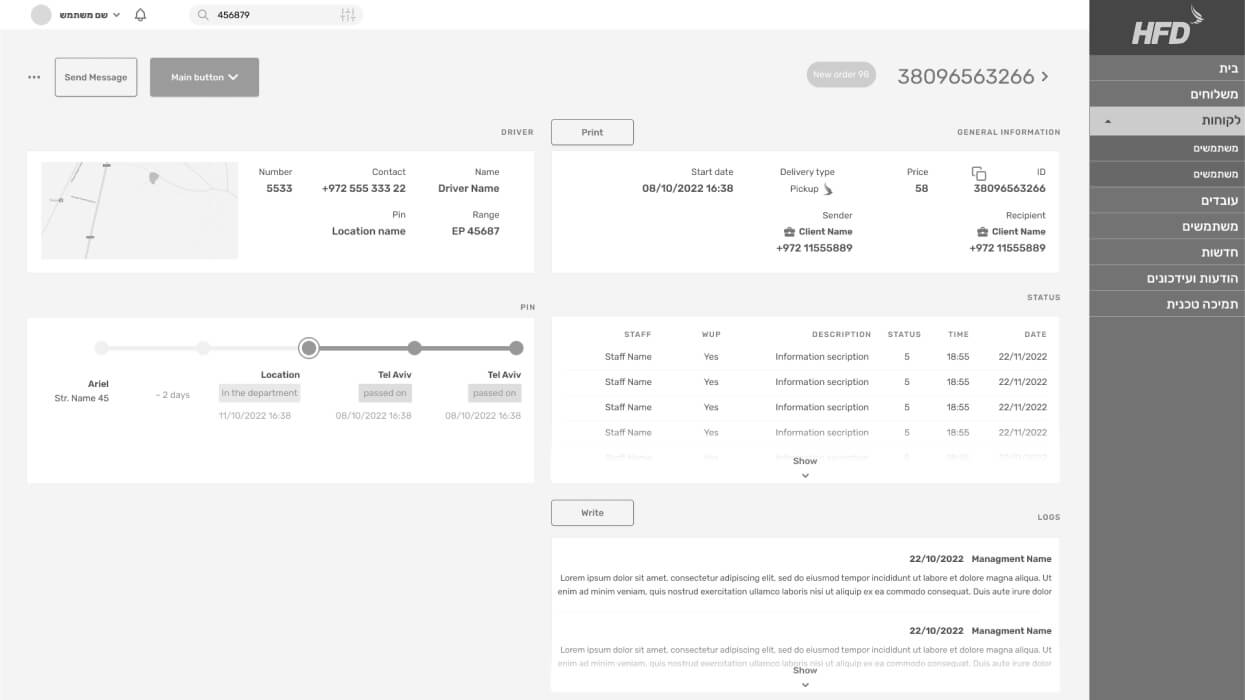Viewport: 1245px width, 700px height.
Task: Collapse the לקוחות sidebar section
Action: coord(1107,121)
